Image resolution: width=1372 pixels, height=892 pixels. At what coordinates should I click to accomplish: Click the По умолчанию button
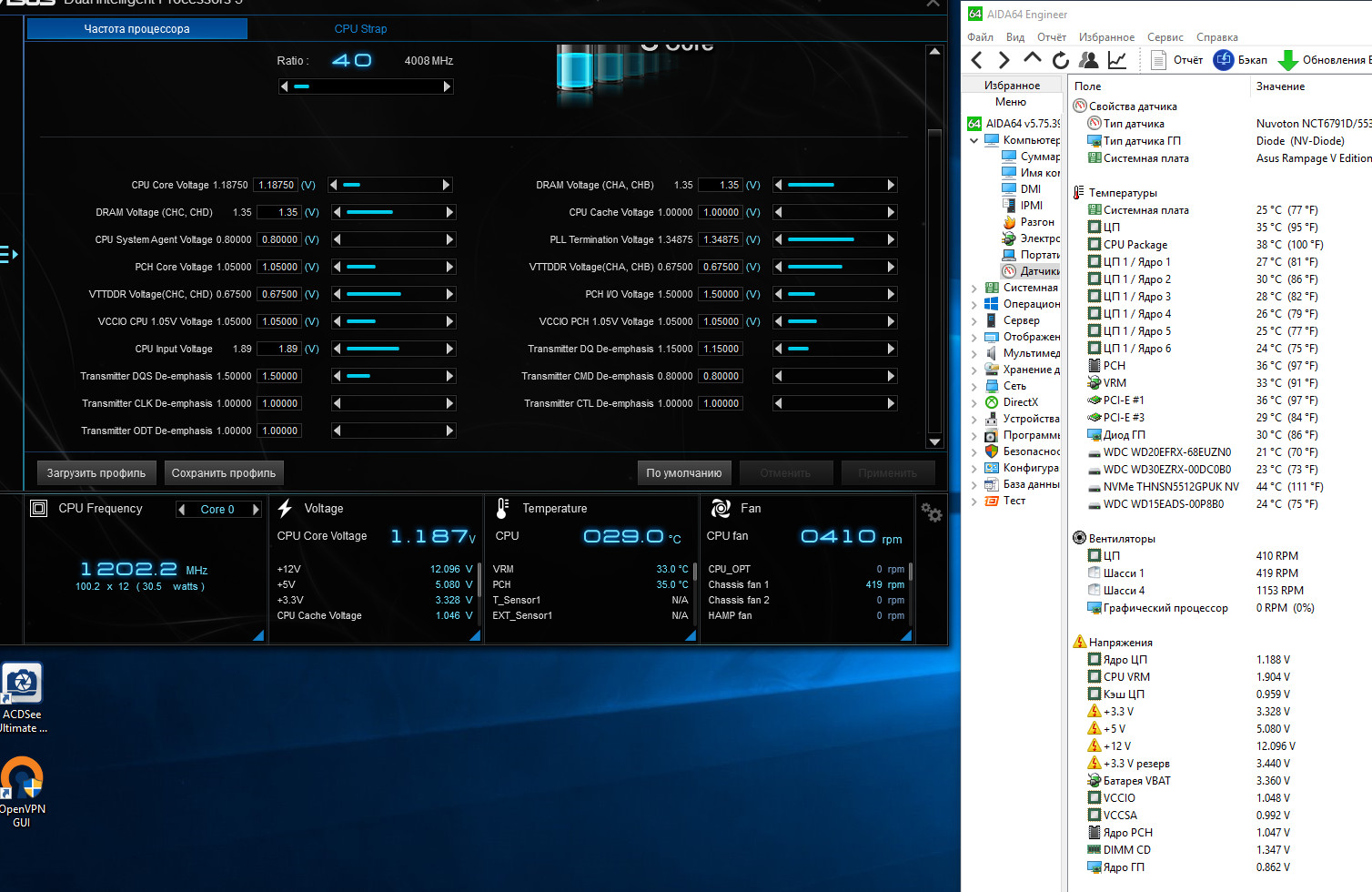[x=683, y=473]
